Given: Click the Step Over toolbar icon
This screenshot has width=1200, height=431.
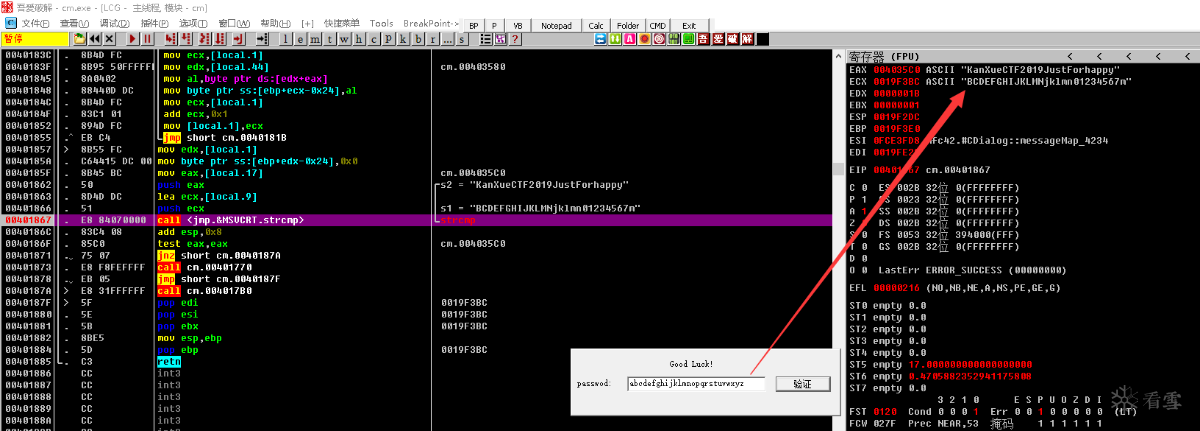Looking at the screenshot, I should (185, 39).
